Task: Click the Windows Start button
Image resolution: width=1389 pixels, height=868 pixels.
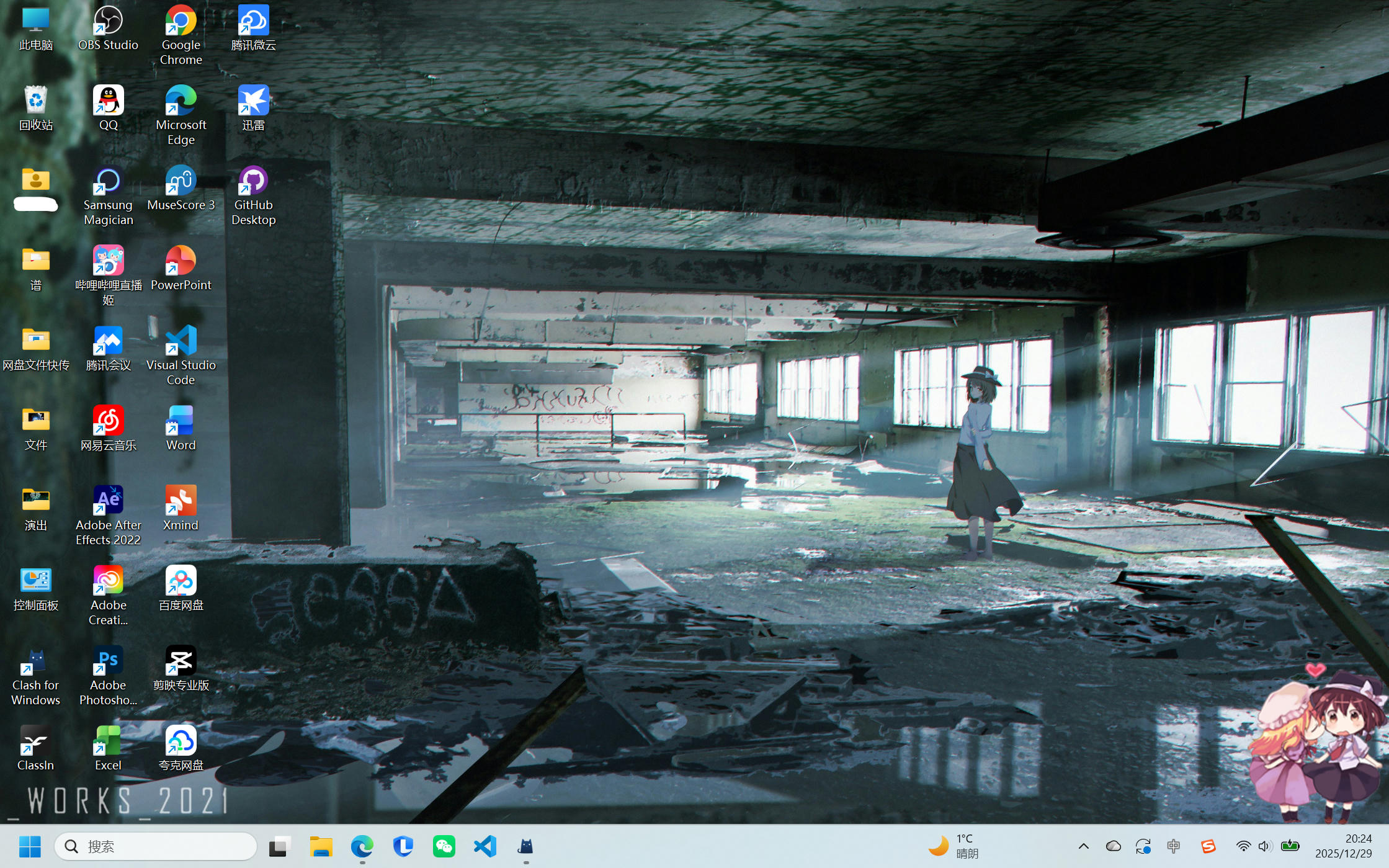Action: (x=30, y=846)
